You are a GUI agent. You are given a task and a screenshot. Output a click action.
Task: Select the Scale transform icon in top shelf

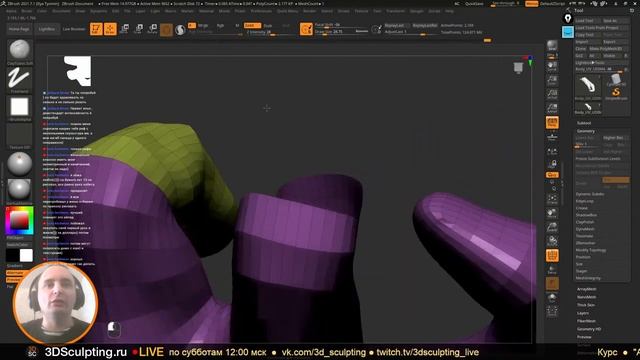(138, 29)
